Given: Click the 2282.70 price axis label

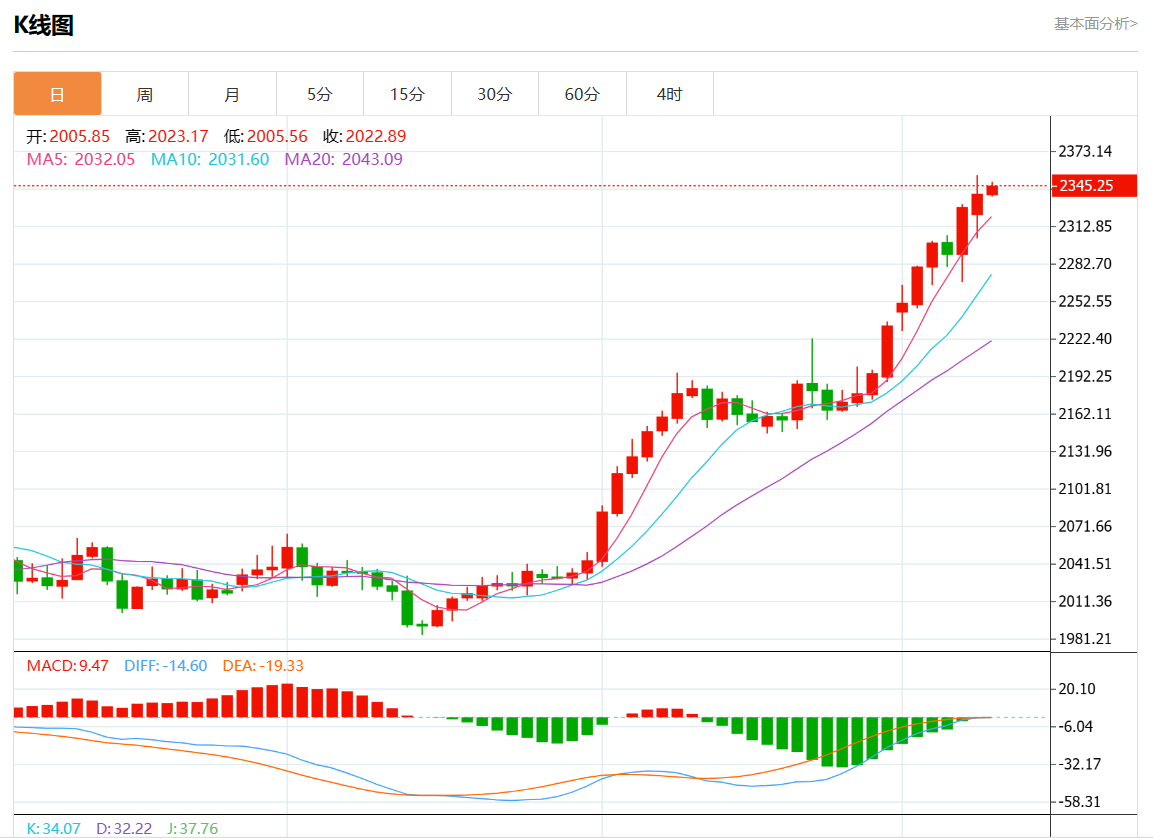Looking at the screenshot, I should (1085, 264).
